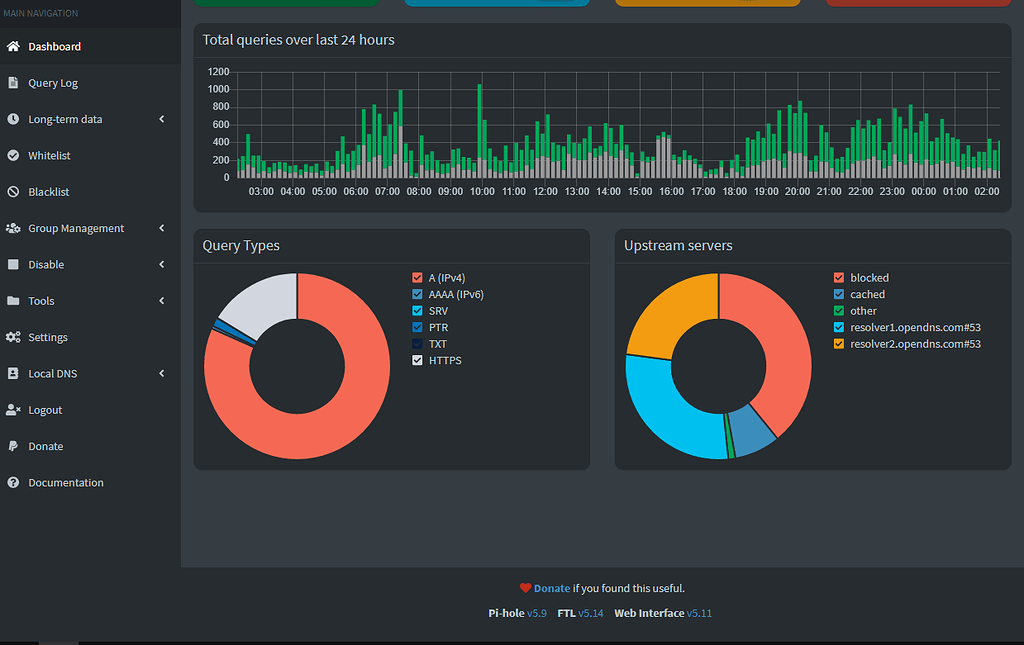The width and height of the screenshot is (1024, 645).
Task: Click the Local DNS address book icon
Action: tap(13, 373)
